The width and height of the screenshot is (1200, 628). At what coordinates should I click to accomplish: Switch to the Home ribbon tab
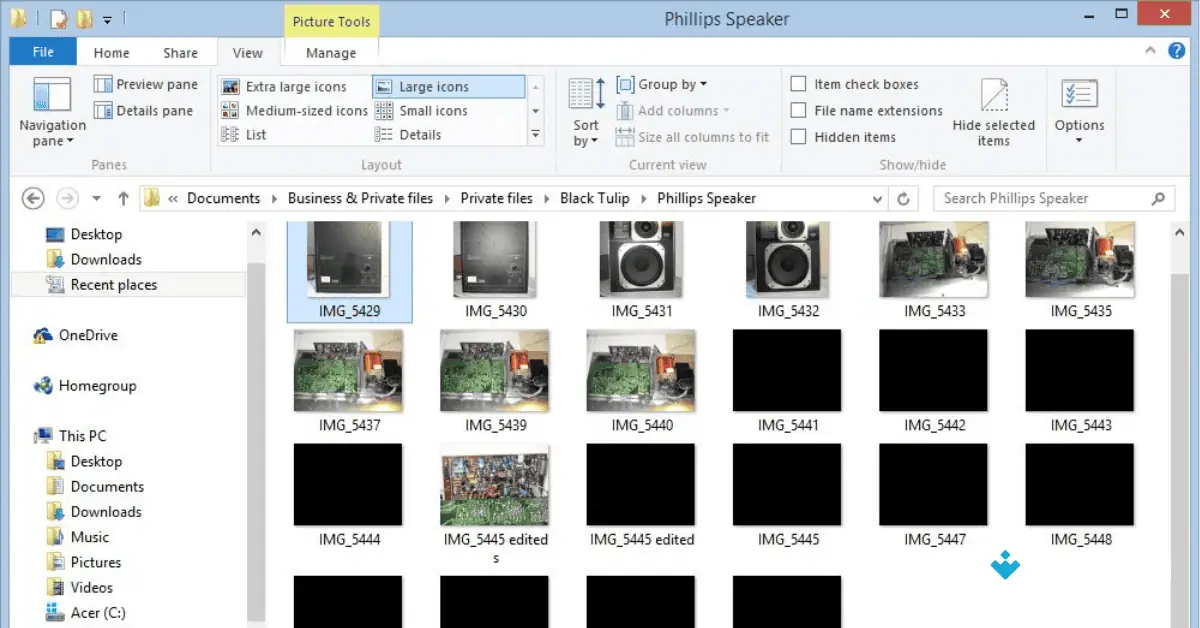tap(111, 52)
